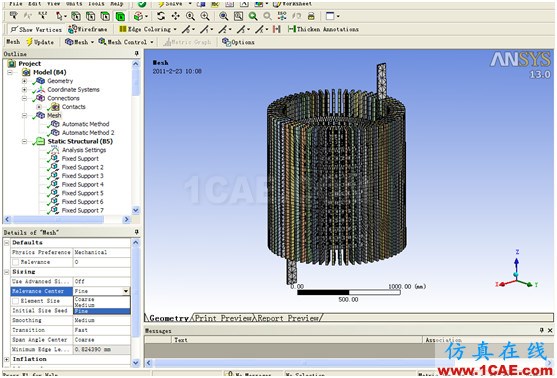Click Thicken Annotations
The width and height of the screenshot is (557, 378).
click(323, 29)
